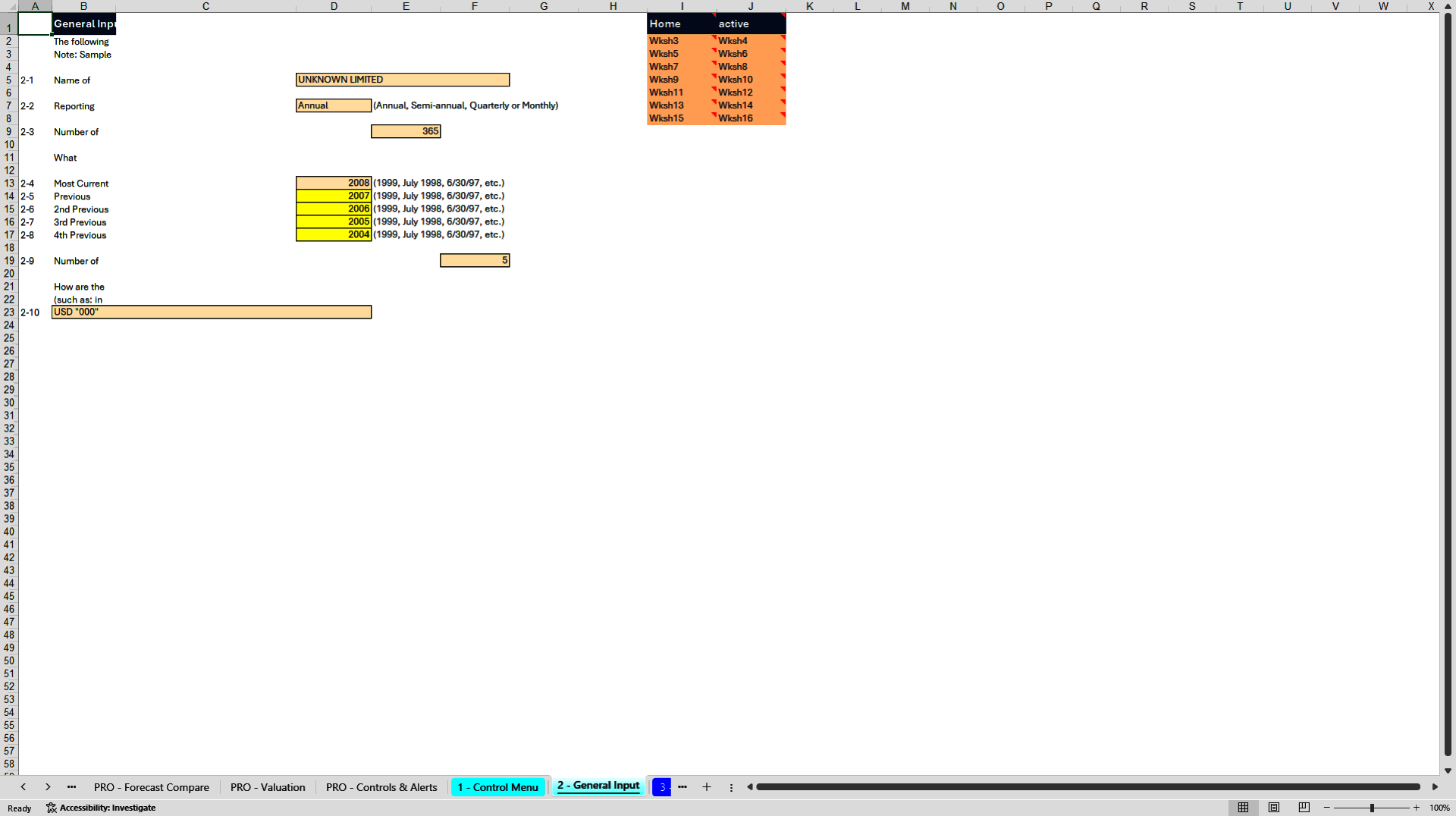Select column D header
This screenshot has width=1456, height=816.
334,6
